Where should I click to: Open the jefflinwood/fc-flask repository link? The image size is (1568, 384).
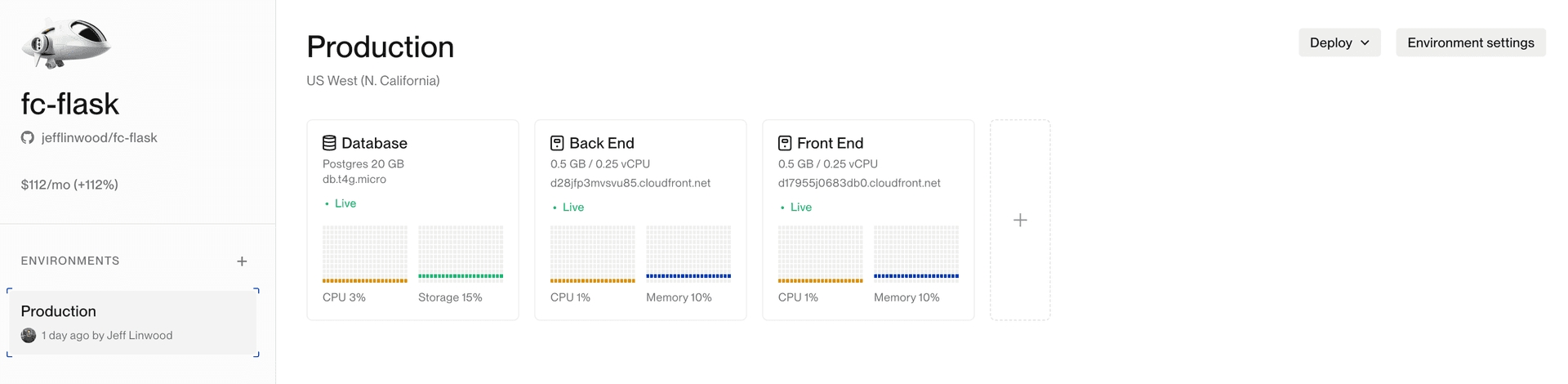coord(99,138)
